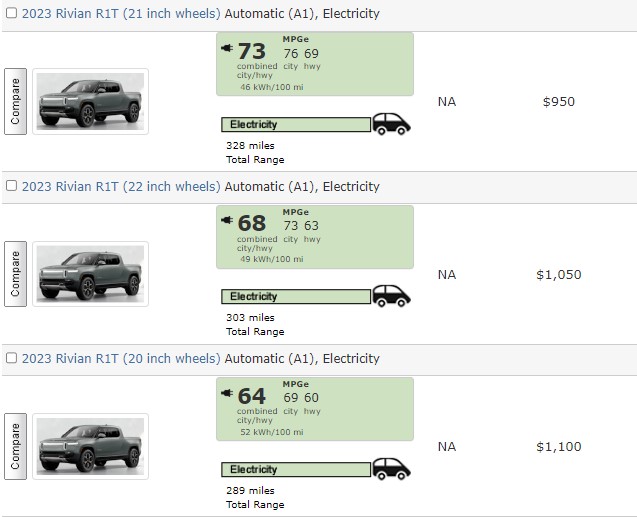Click the plug icon beside 64 MPGe
Viewport: 637px width, 517px height.
227,393
